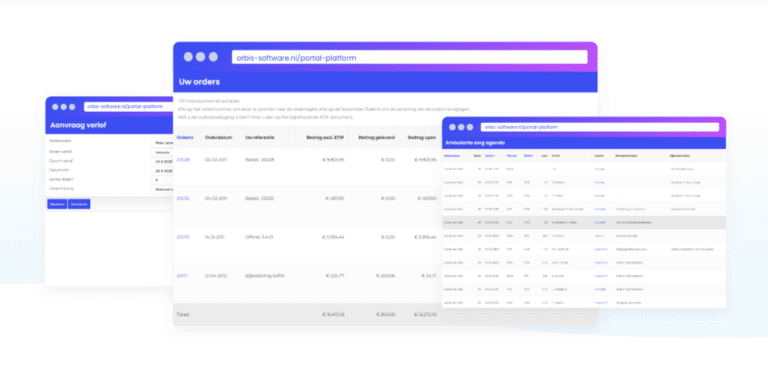Select the total amount € 16.472,16

tap(333, 315)
